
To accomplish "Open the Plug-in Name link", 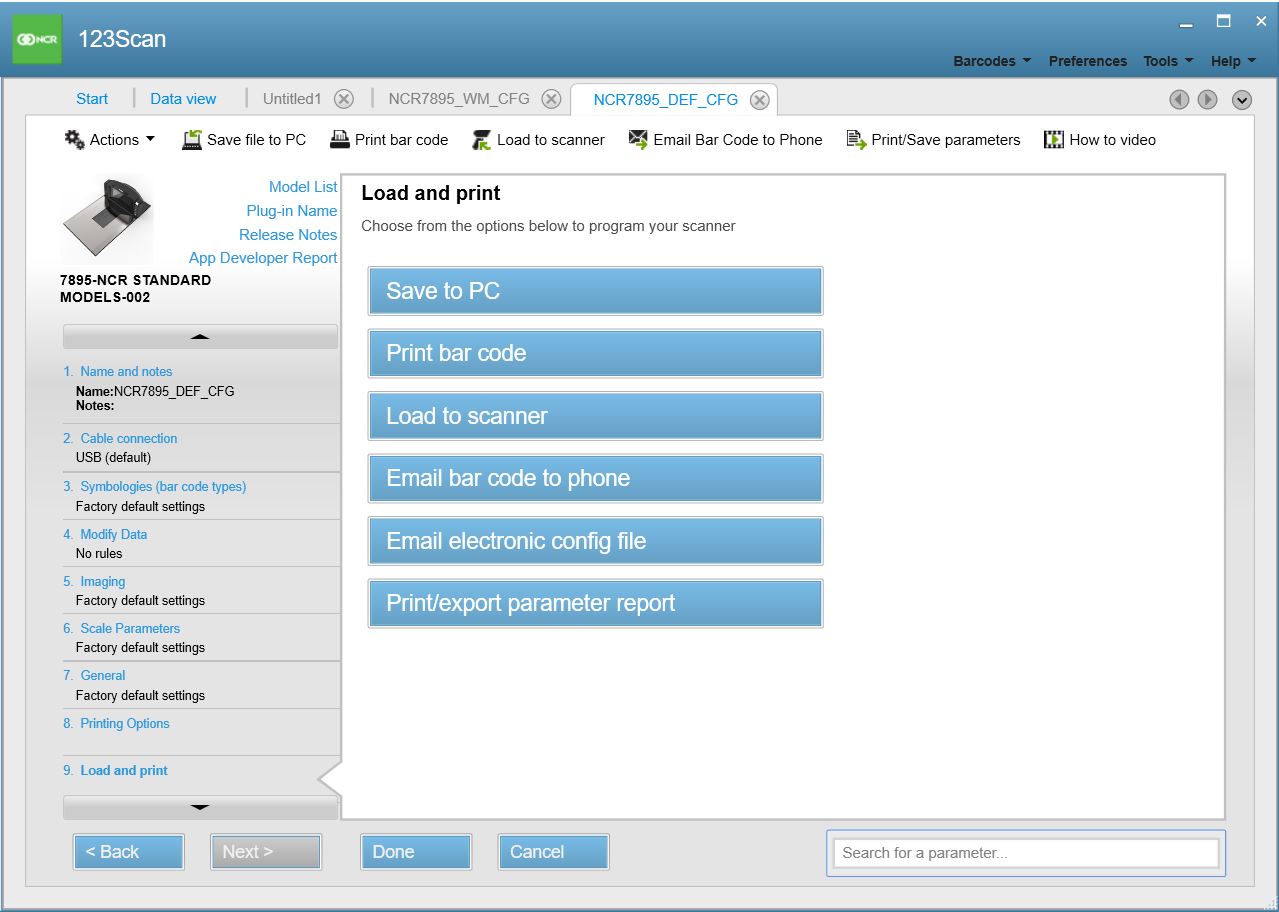I will click(x=292, y=211).
